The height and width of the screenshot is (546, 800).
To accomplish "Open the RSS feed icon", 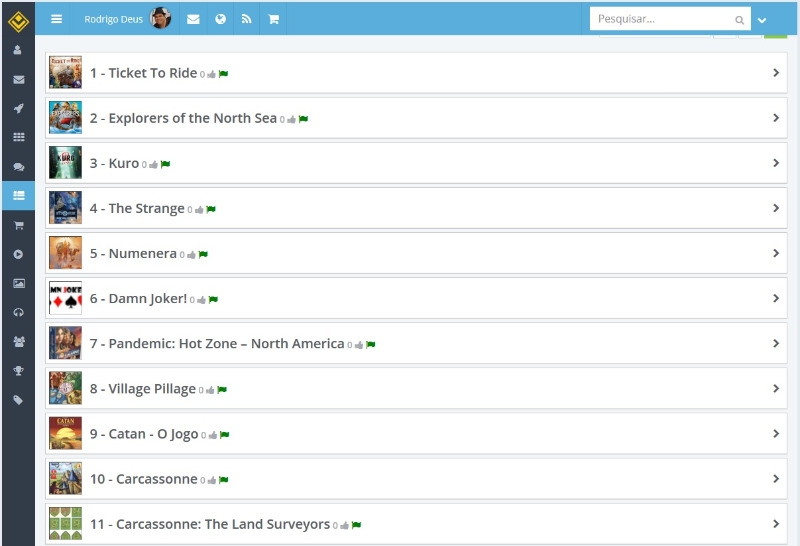I will pos(246,19).
